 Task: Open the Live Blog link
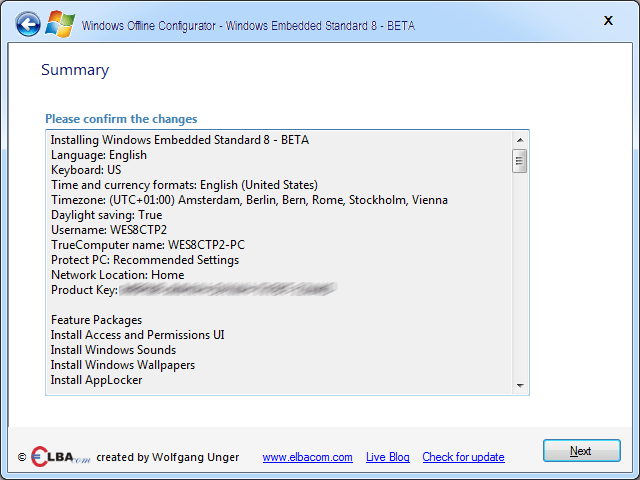387,457
